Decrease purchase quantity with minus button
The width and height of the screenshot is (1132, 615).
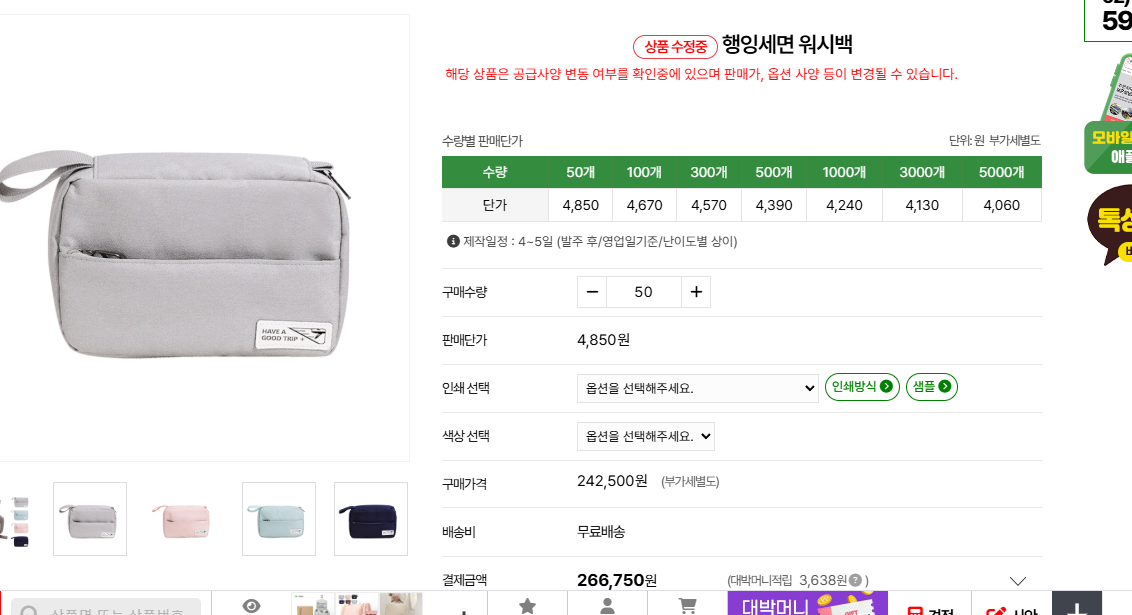tap(592, 292)
